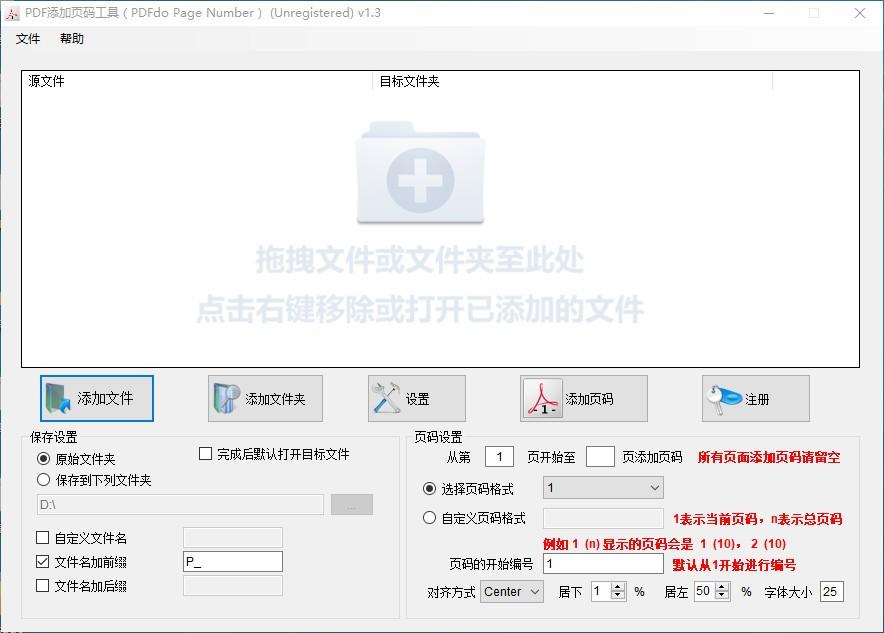Click the 居下 value field
884x633 pixels.
coord(602,591)
